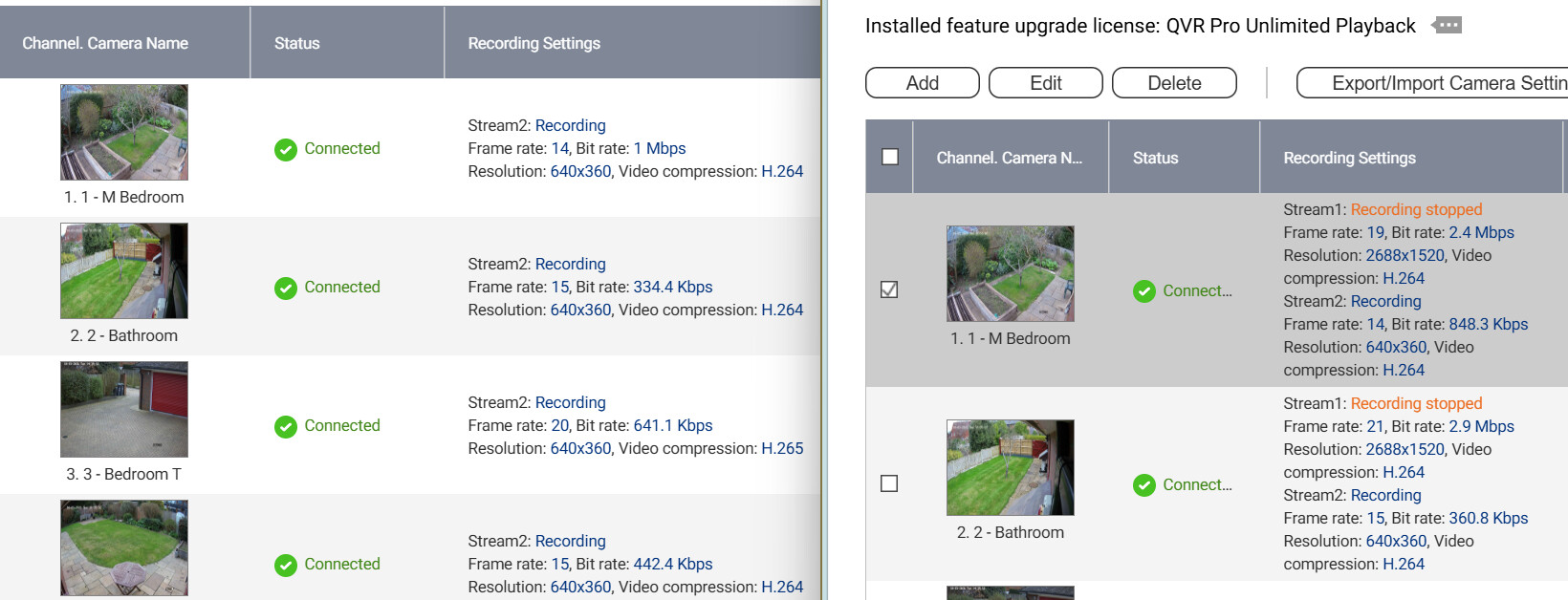
Task: Click the Add camera button
Action: coord(922,83)
